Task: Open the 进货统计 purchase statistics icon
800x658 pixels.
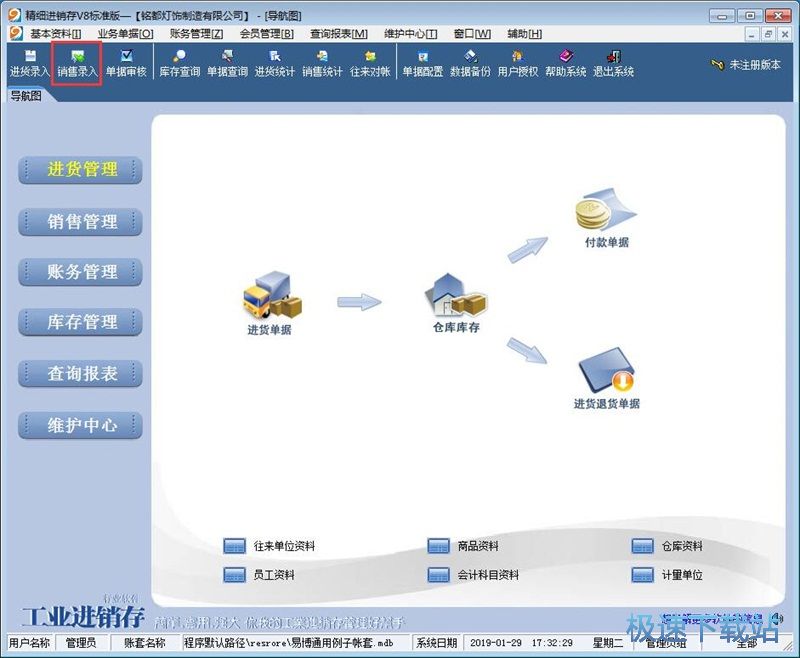Action: point(276,62)
